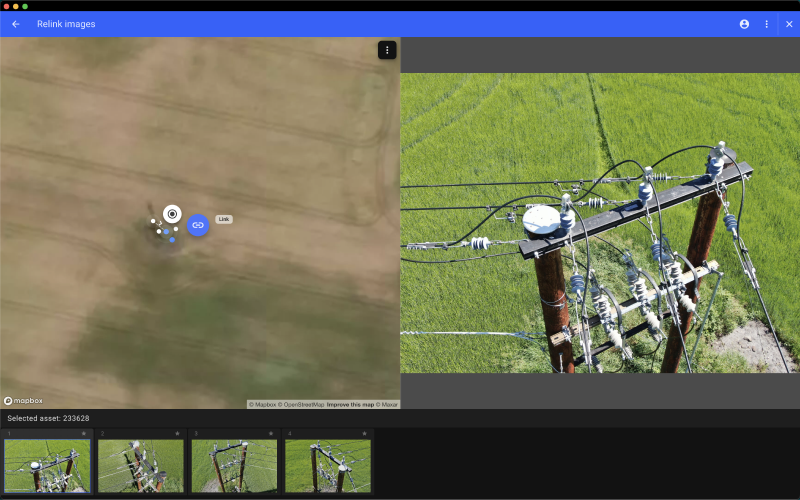Viewport: 800px width, 500px height.
Task: Expand the map options three-dot menu
Action: click(387, 50)
